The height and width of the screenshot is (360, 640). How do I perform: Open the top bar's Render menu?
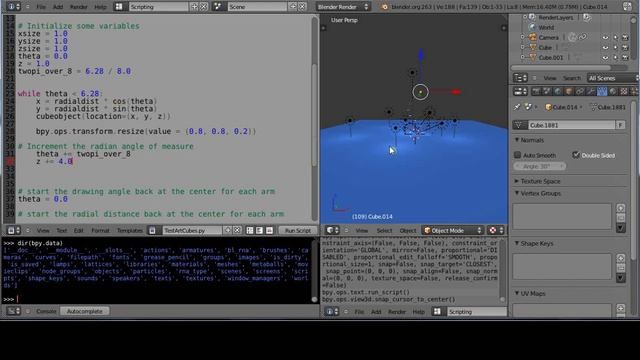coord(78,7)
